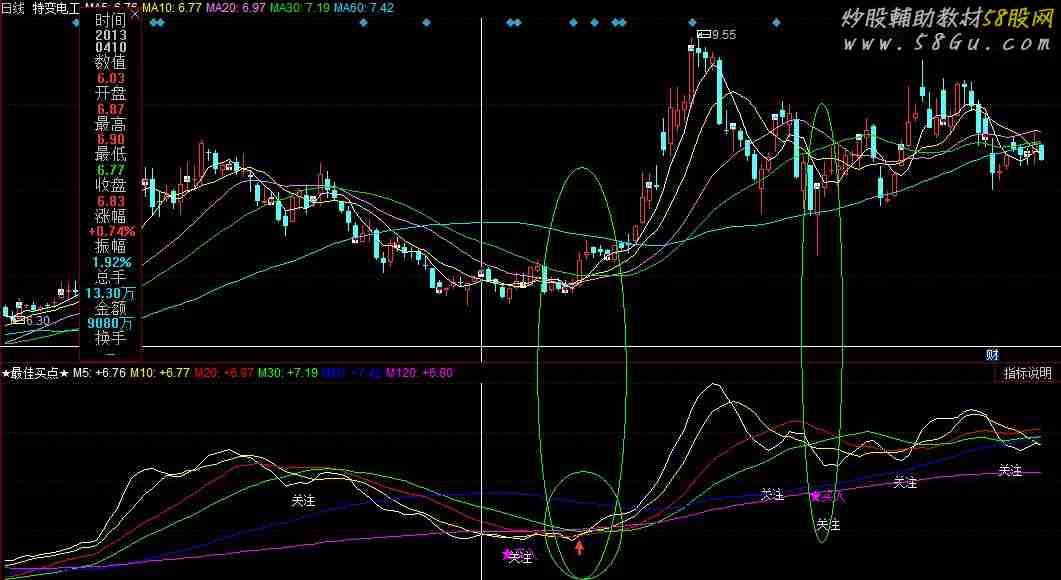Image resolution: width=1061 pixels, height=580 pixels.
Task: Click the 最低 label in info panel
Action: pyautogui.click(x=110, y=155)
